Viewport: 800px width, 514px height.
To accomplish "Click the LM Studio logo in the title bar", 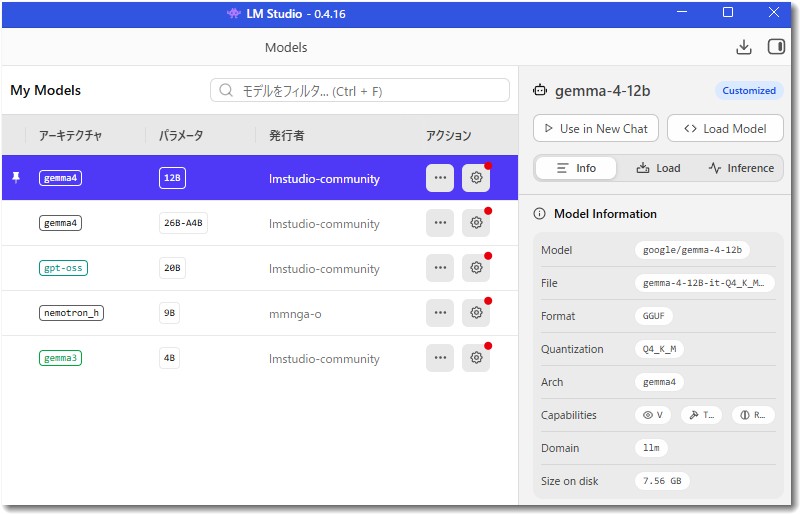I will coord(234,14).
